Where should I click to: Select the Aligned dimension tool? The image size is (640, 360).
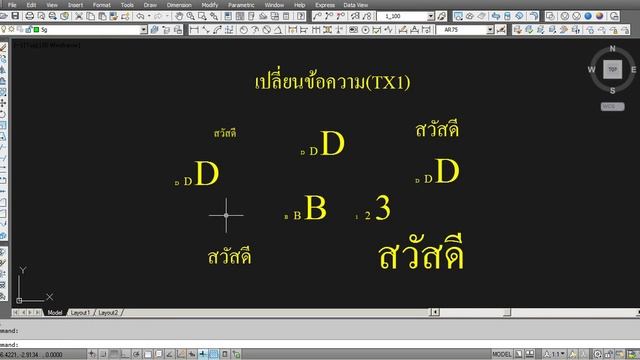[206, 30]
